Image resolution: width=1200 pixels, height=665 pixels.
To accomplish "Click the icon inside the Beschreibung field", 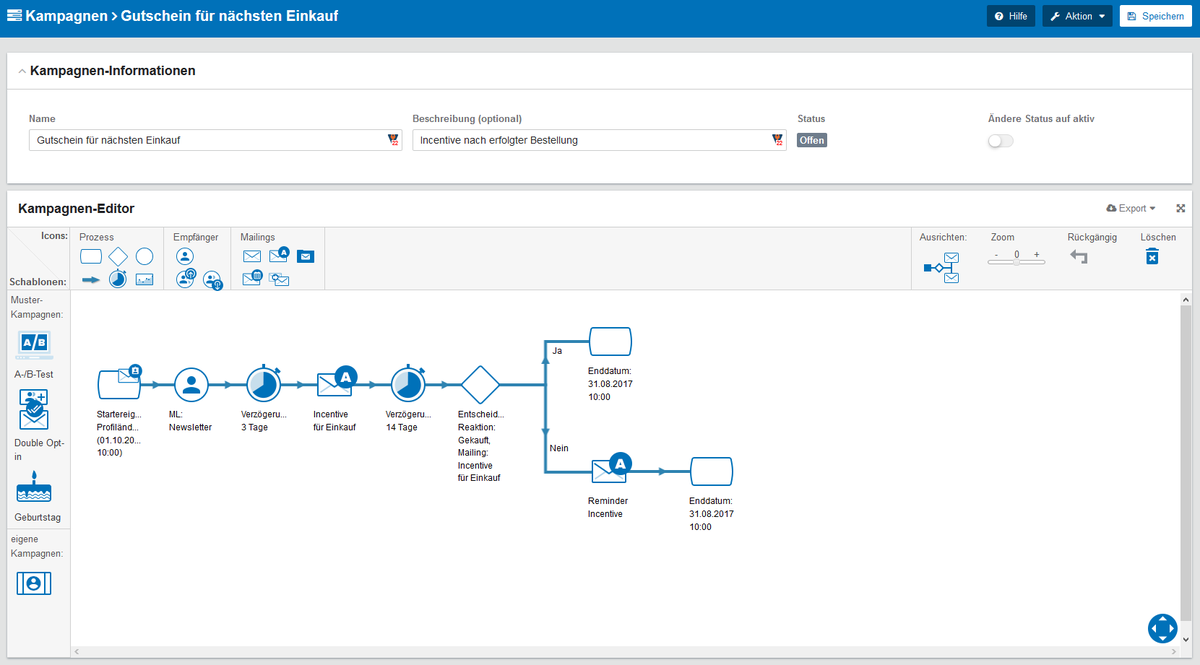I will click(777, 140).
